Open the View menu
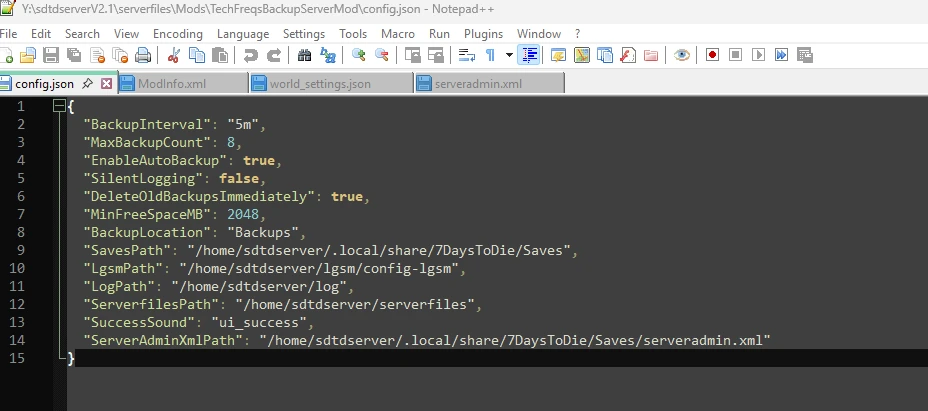The height and width of the screenshot is (411, 928). pos(126,34)
